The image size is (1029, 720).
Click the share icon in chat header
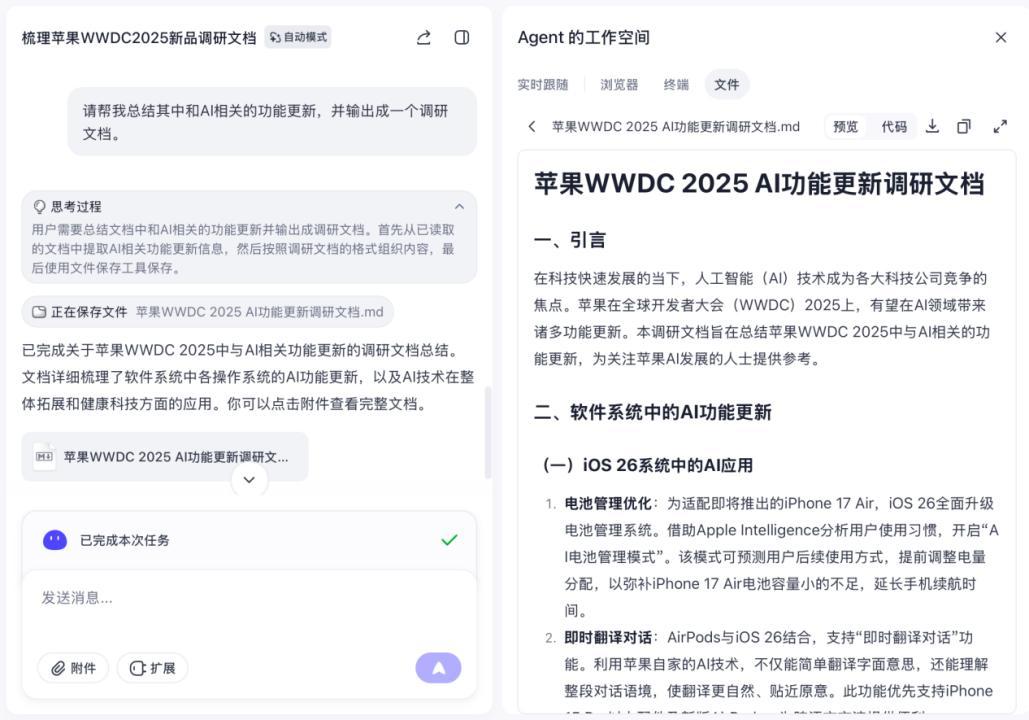point(424,37)
